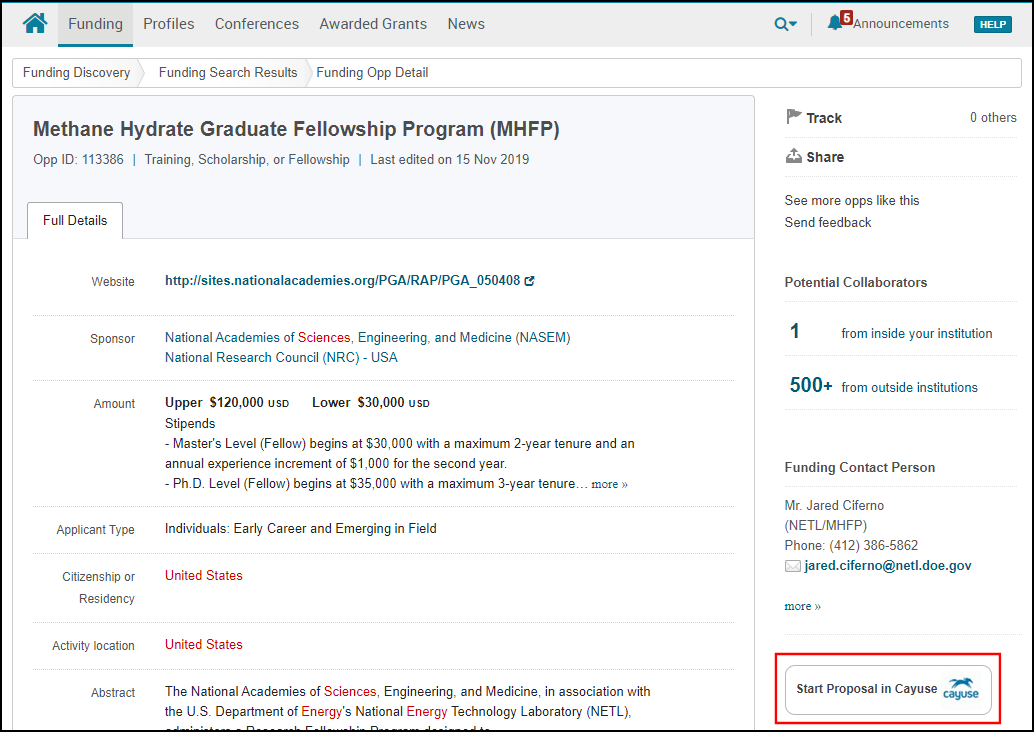1034x732 pixels.
Task: Click the email envelope icon
Action: tap(793, 566)
